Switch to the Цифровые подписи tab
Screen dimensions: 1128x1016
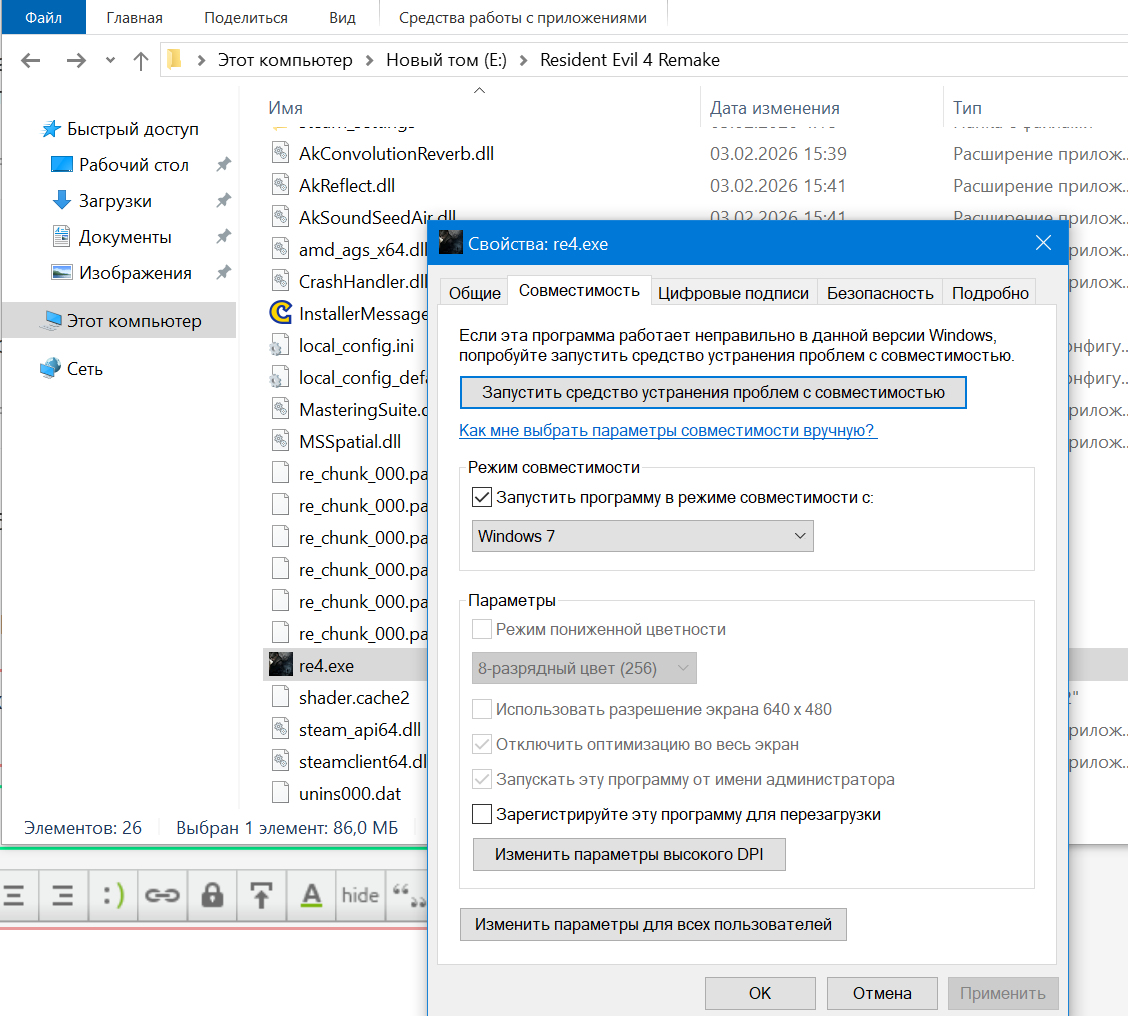click(733, 293)
